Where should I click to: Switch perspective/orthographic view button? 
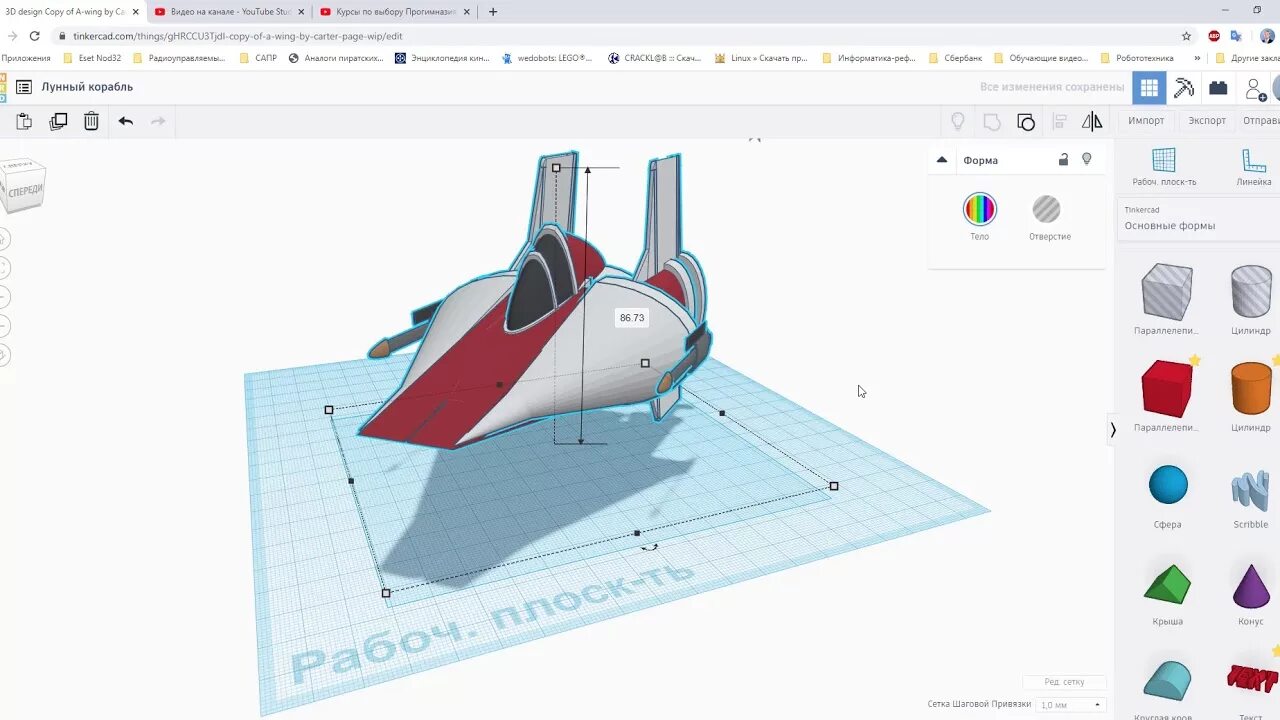(3, 355)
